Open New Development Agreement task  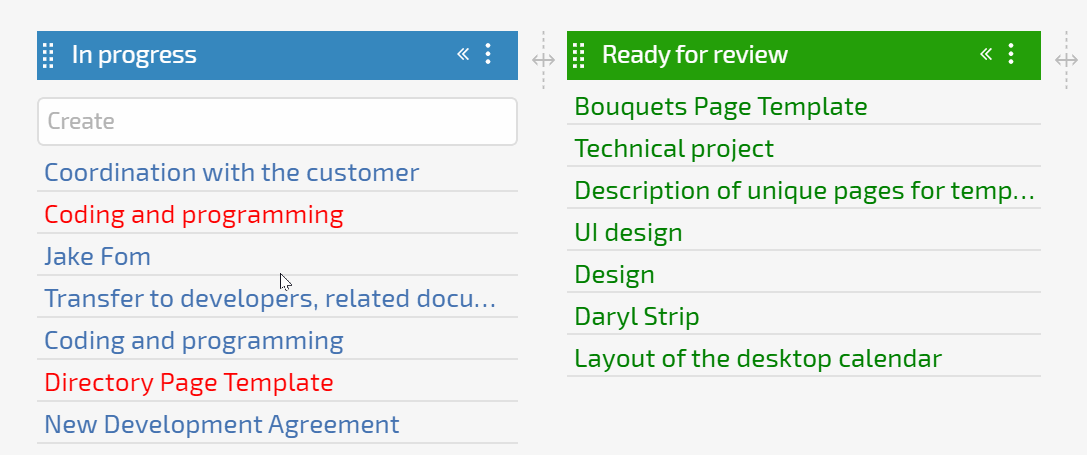pyautogui.click(x=277, y=424)
